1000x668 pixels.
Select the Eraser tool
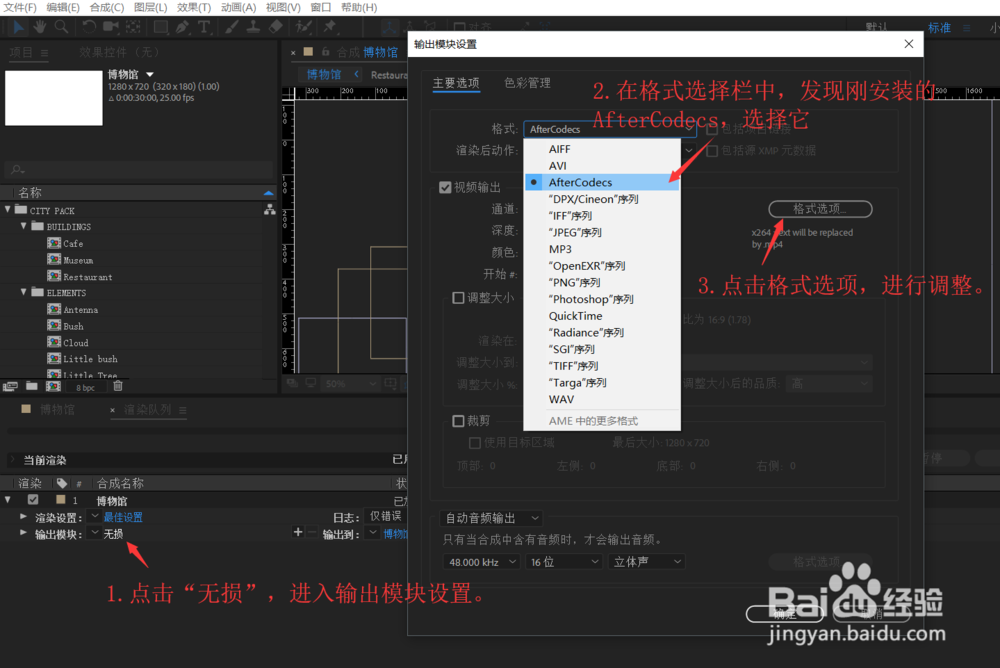[276, 27]
